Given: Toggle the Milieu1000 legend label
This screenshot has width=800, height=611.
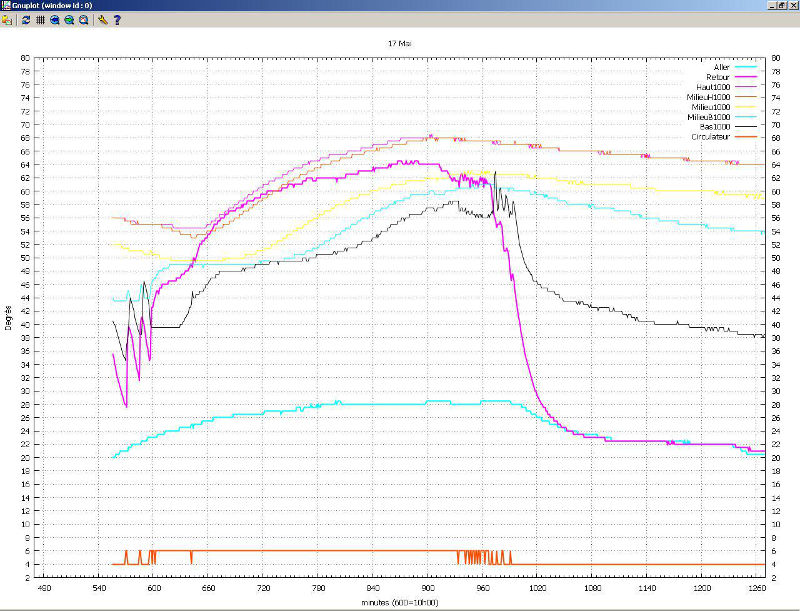Looking at the screenshot, I should (x=713, y=107).
